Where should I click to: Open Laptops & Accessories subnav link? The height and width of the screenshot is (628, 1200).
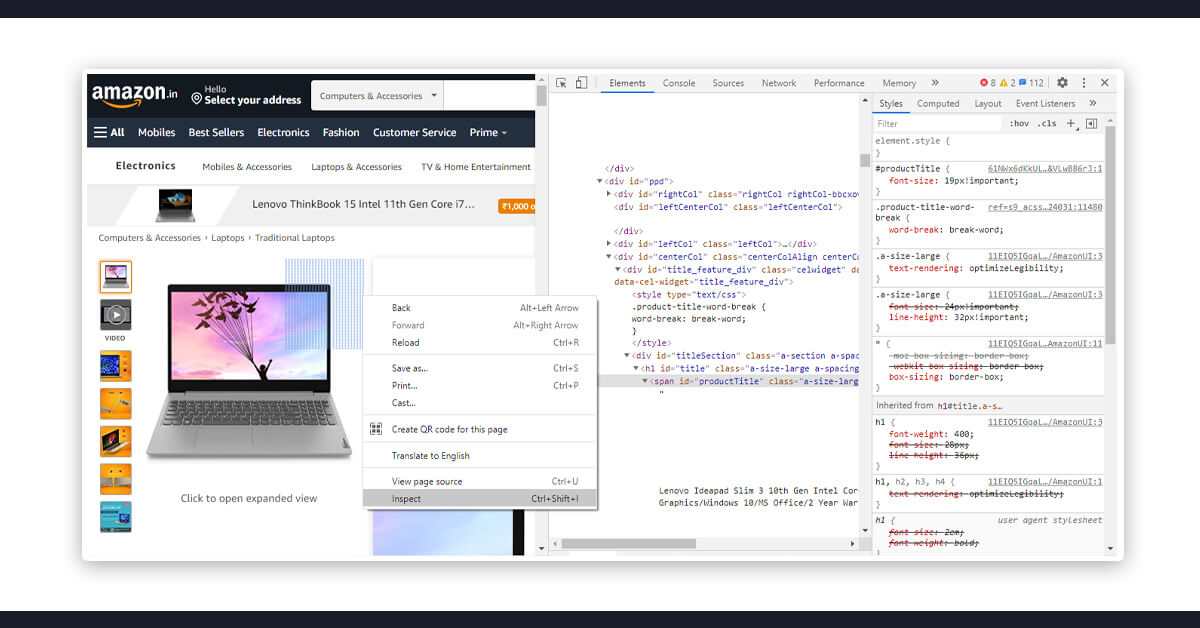356,167
